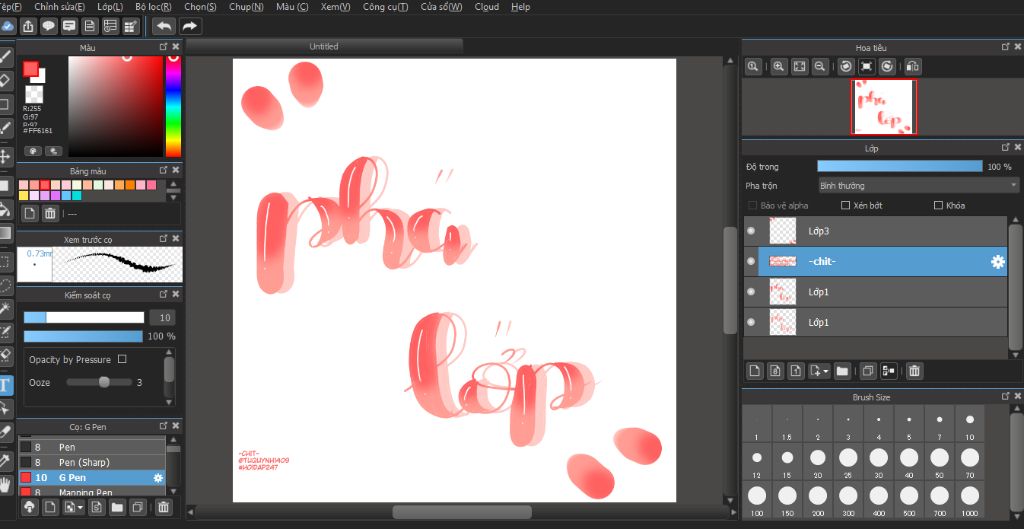Click the brush list scroll down arrow
This screenshot has height=529, width=1024.
(x=173, y=491)
